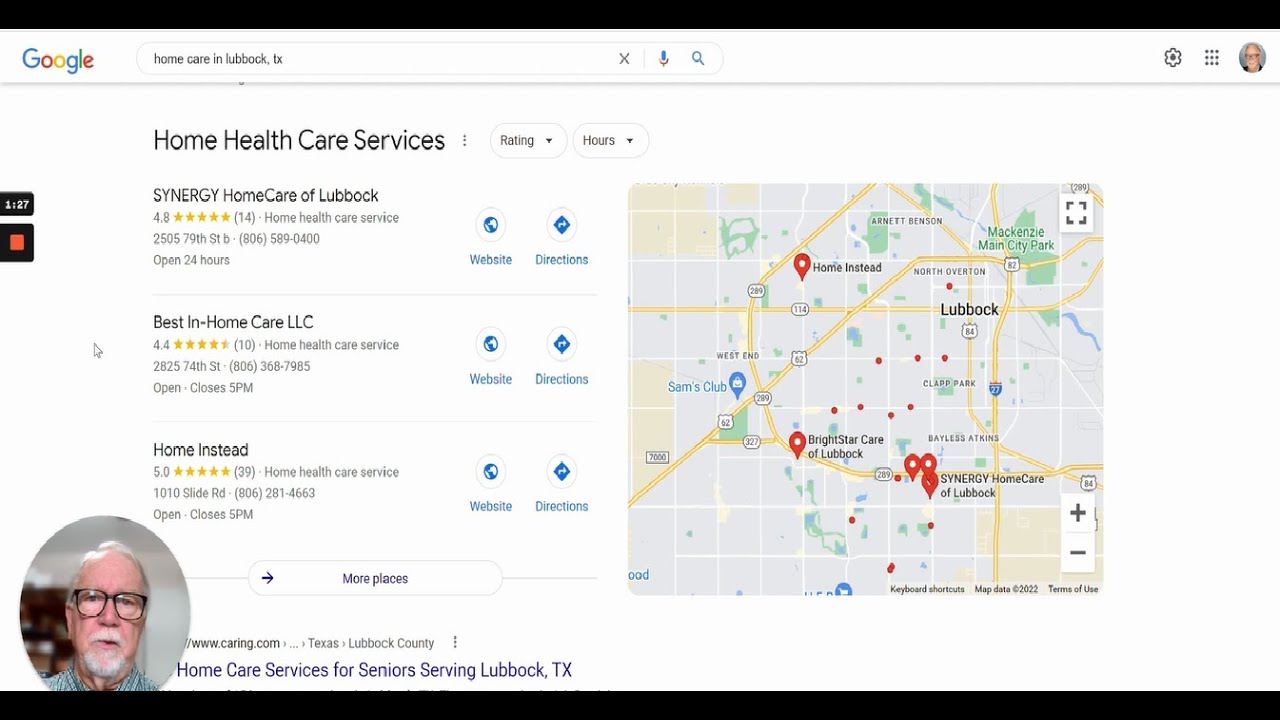The width and height of the screenshot is (1280, 720).
Task: Start a voice search with microphone
Action: click(663, 59)
